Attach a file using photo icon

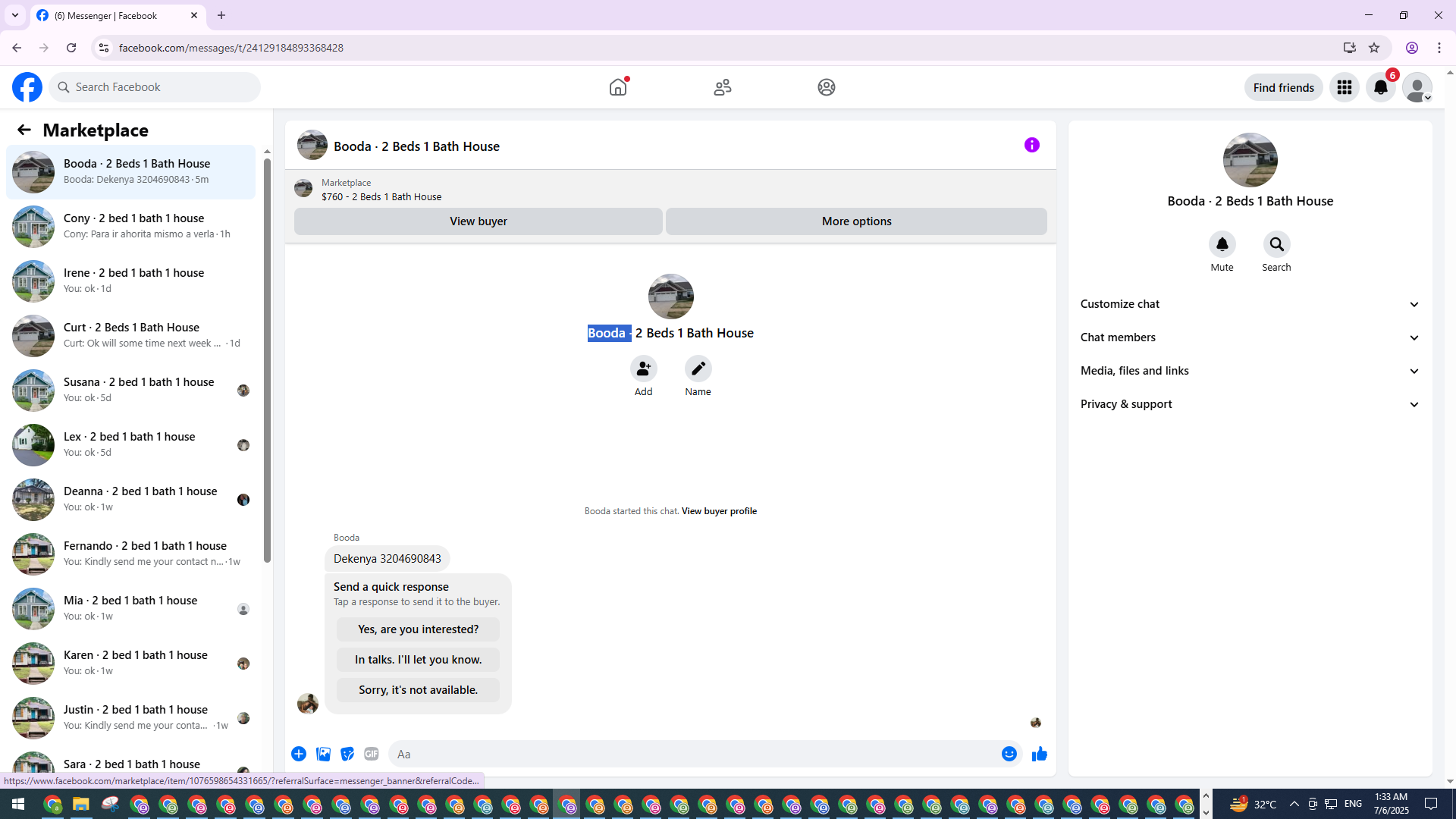323,754
